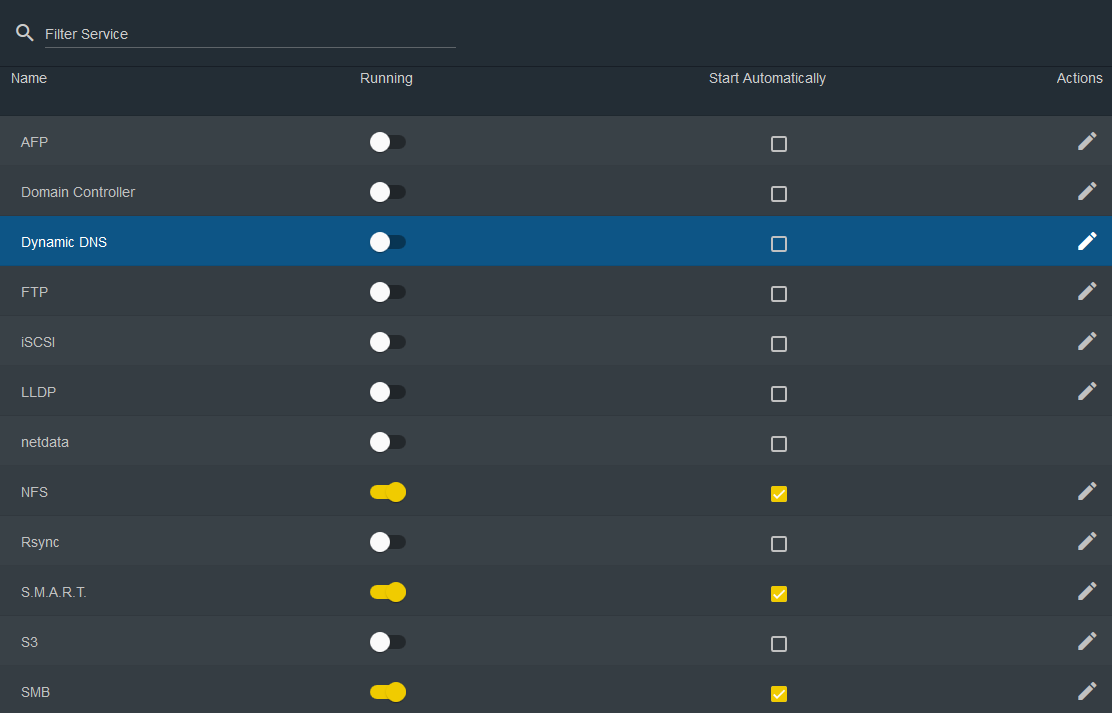Enable auto-start checkbox for LLDP
The height and width of the screenshot is (713, 1112).
(779, 394)
